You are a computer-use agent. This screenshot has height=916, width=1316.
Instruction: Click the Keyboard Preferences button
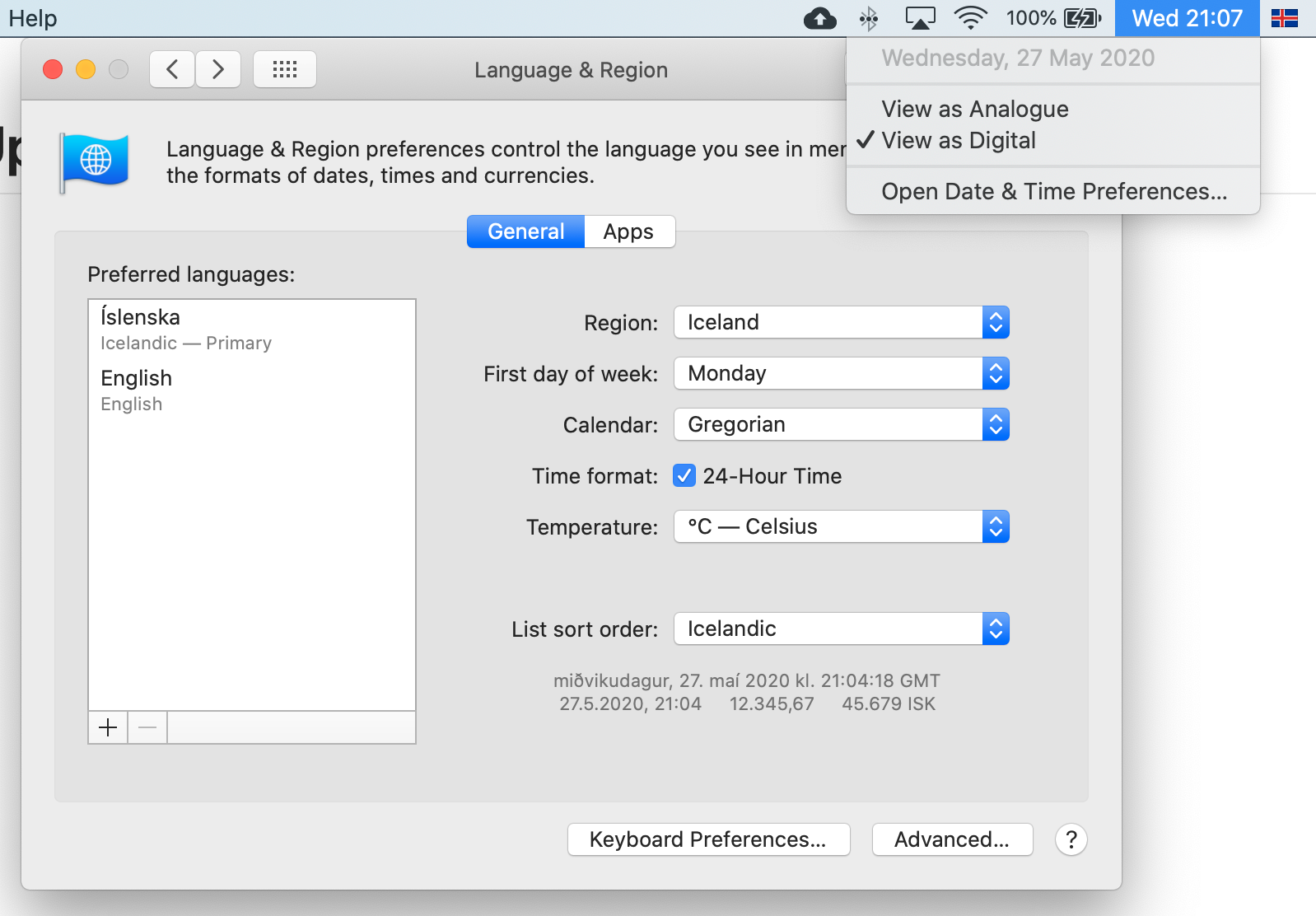pyautogui.click(x=708, y=839)
